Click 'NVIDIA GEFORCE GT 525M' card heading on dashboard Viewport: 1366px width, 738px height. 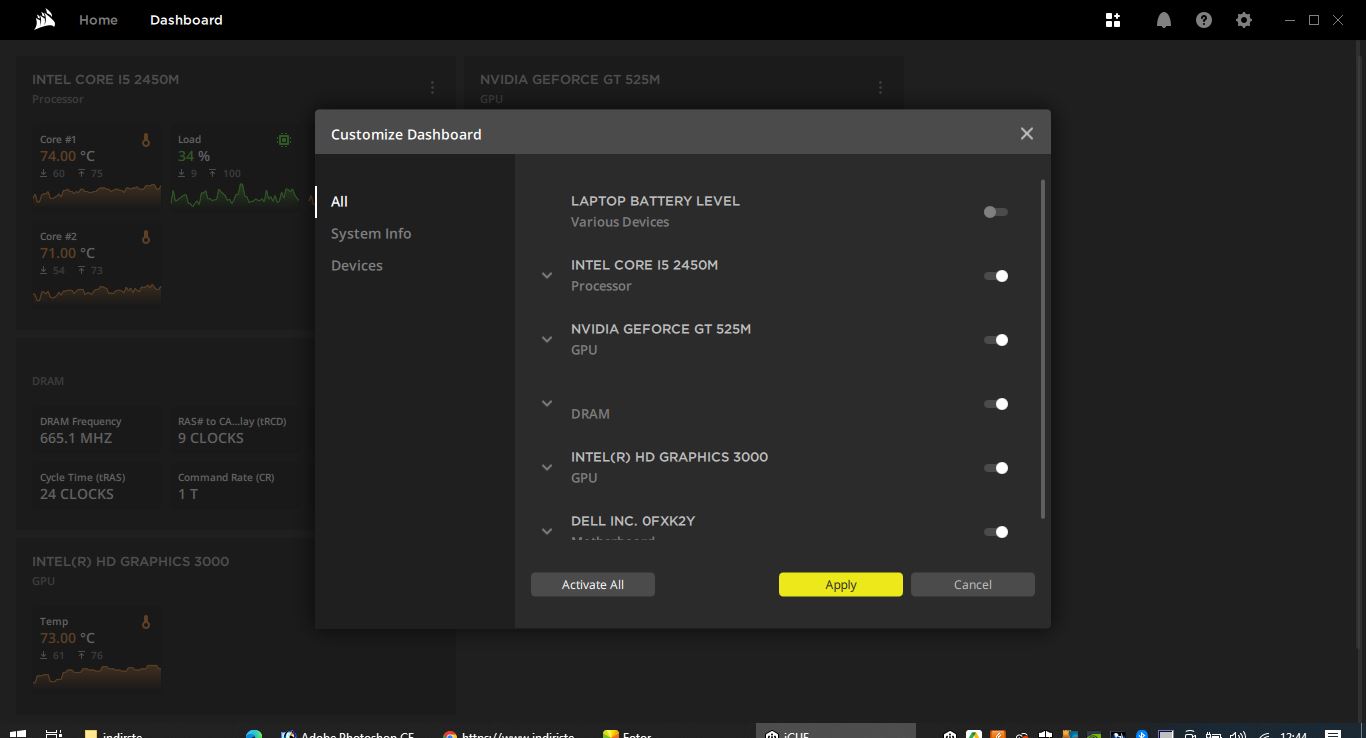[570, 79]
